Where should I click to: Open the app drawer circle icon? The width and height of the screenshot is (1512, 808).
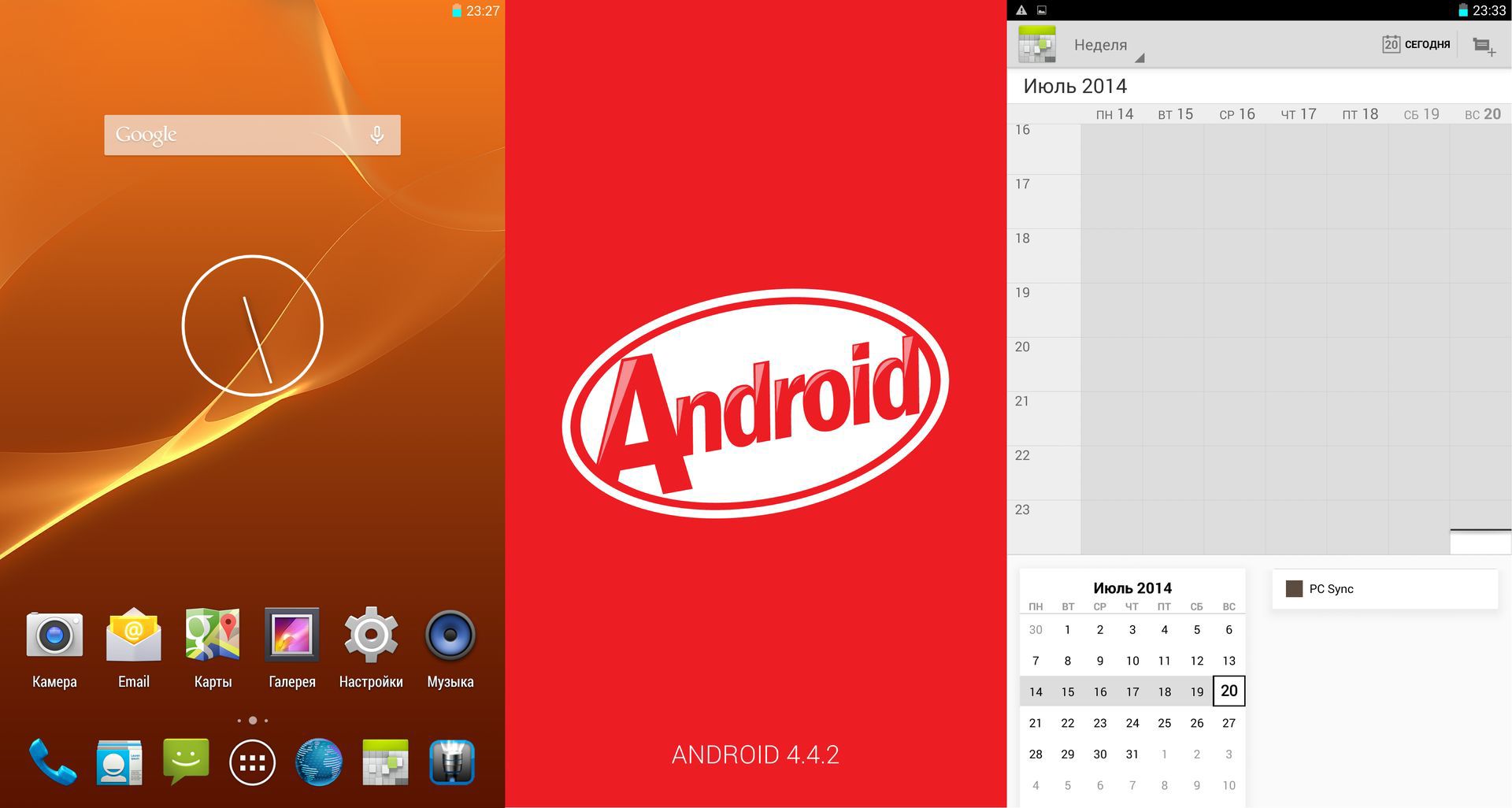252,762
